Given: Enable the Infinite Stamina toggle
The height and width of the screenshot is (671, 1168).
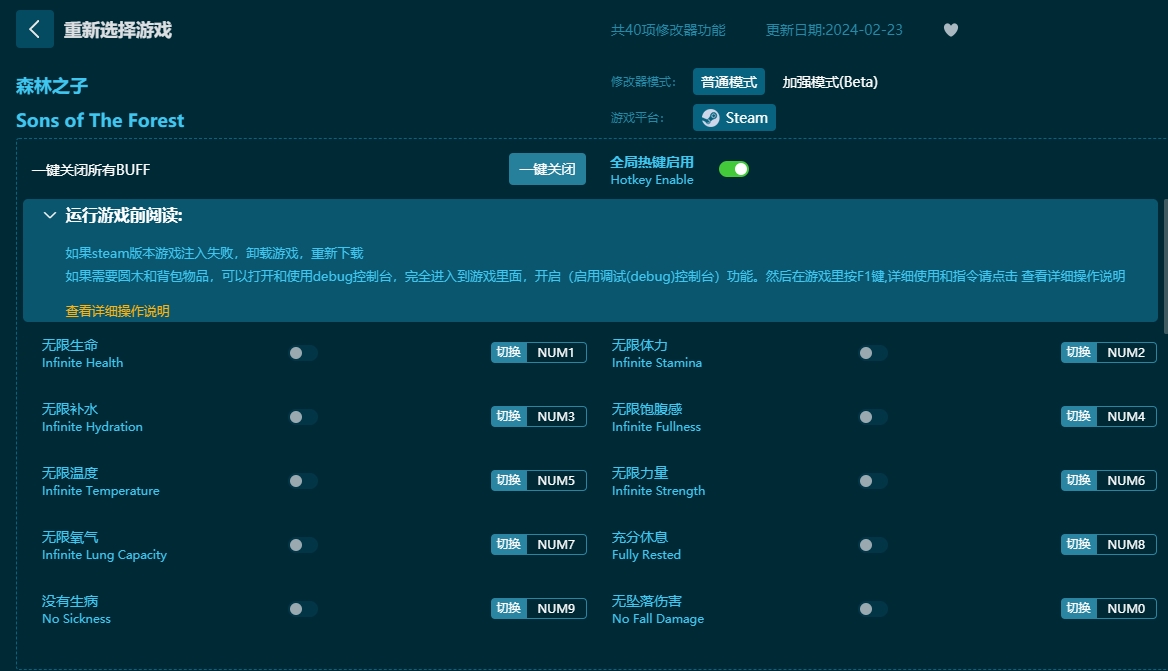Looking at the screenshot, I should (873, 352).
